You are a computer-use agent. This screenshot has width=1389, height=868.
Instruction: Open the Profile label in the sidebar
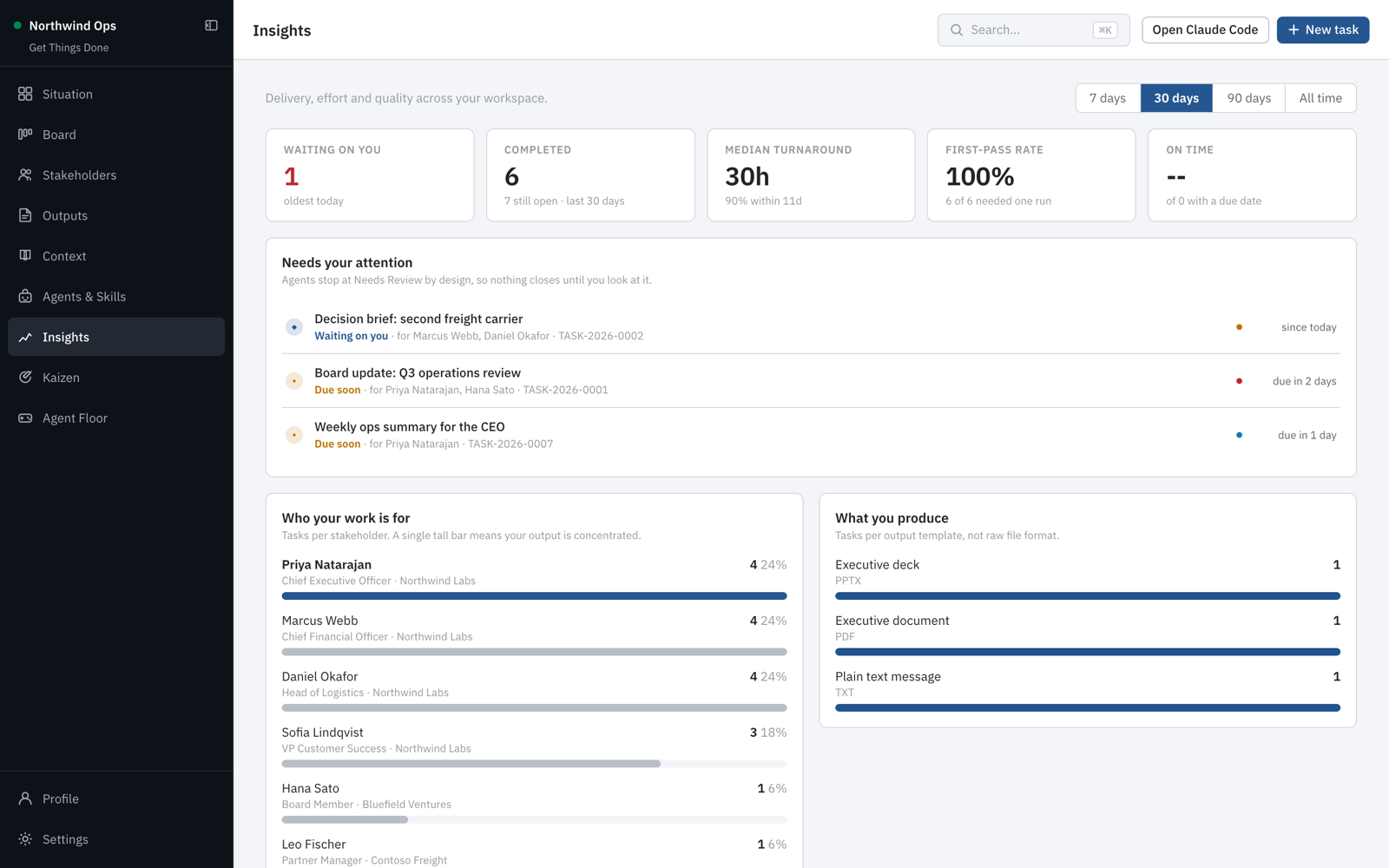pyautogui.click(x=61, y=799)
